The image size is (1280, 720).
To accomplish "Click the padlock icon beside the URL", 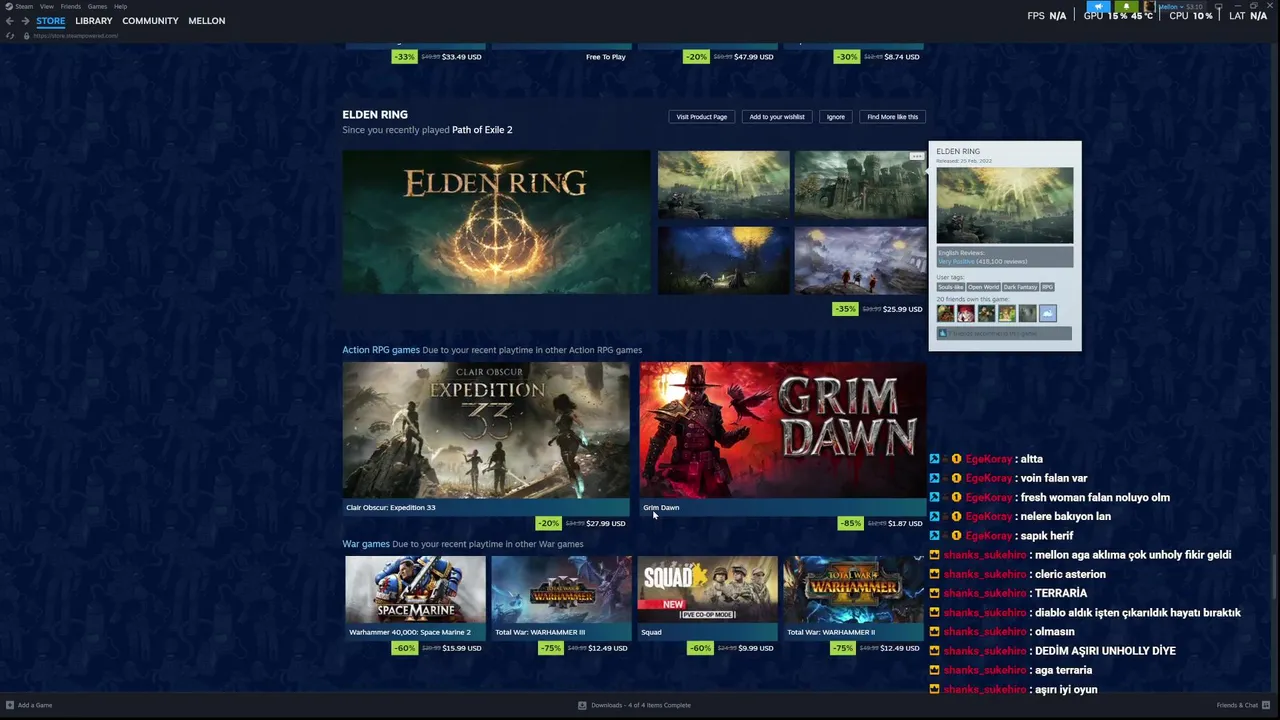I will (x=27, y=36).
